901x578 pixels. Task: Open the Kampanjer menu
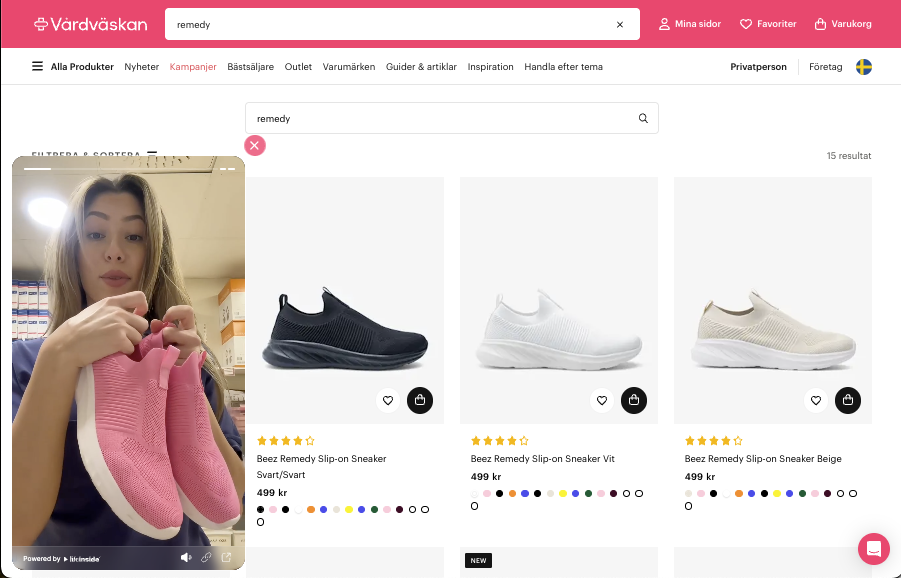(x=193, y=67)
